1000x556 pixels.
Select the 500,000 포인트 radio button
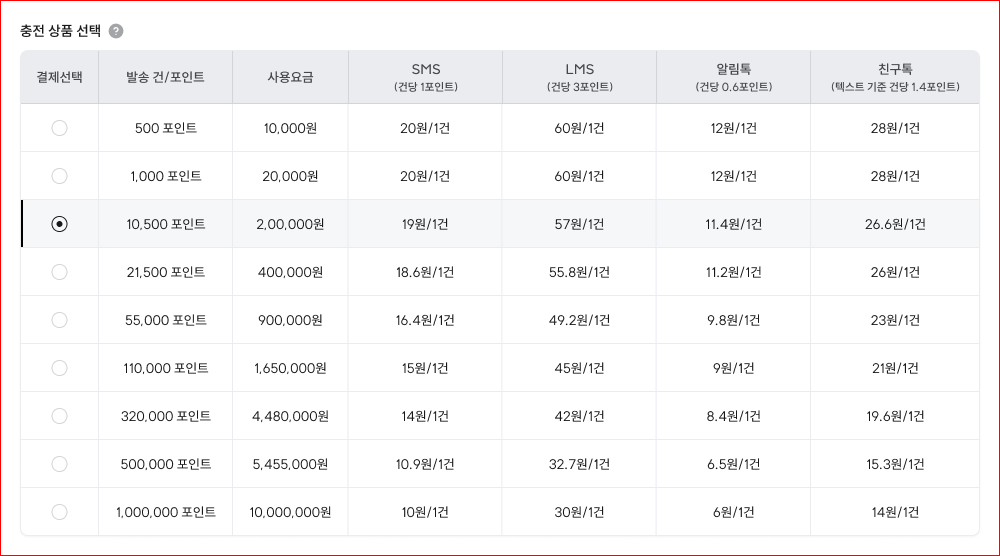point(59,464)
